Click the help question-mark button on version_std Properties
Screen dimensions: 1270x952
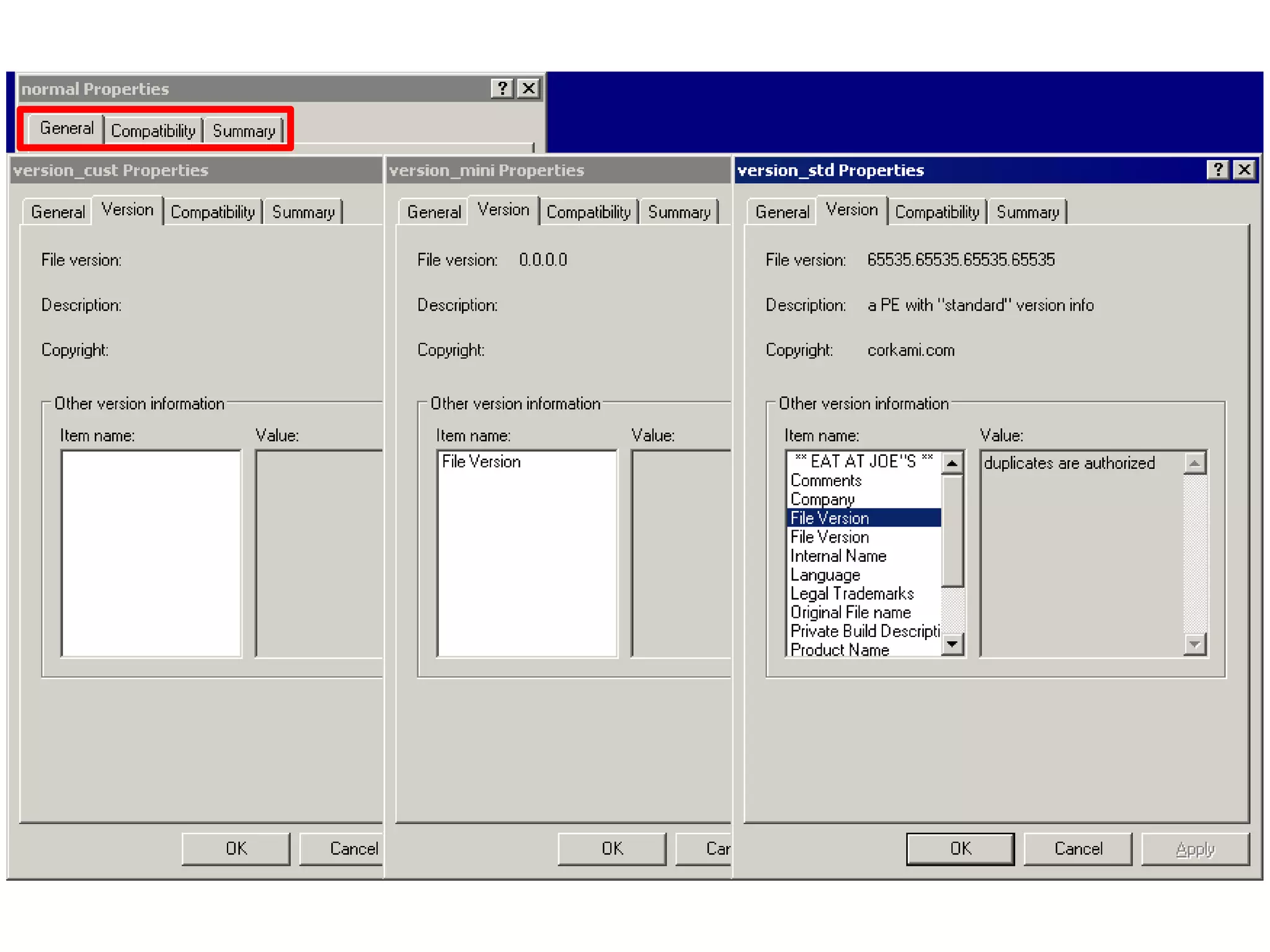tap(1217, 170)
